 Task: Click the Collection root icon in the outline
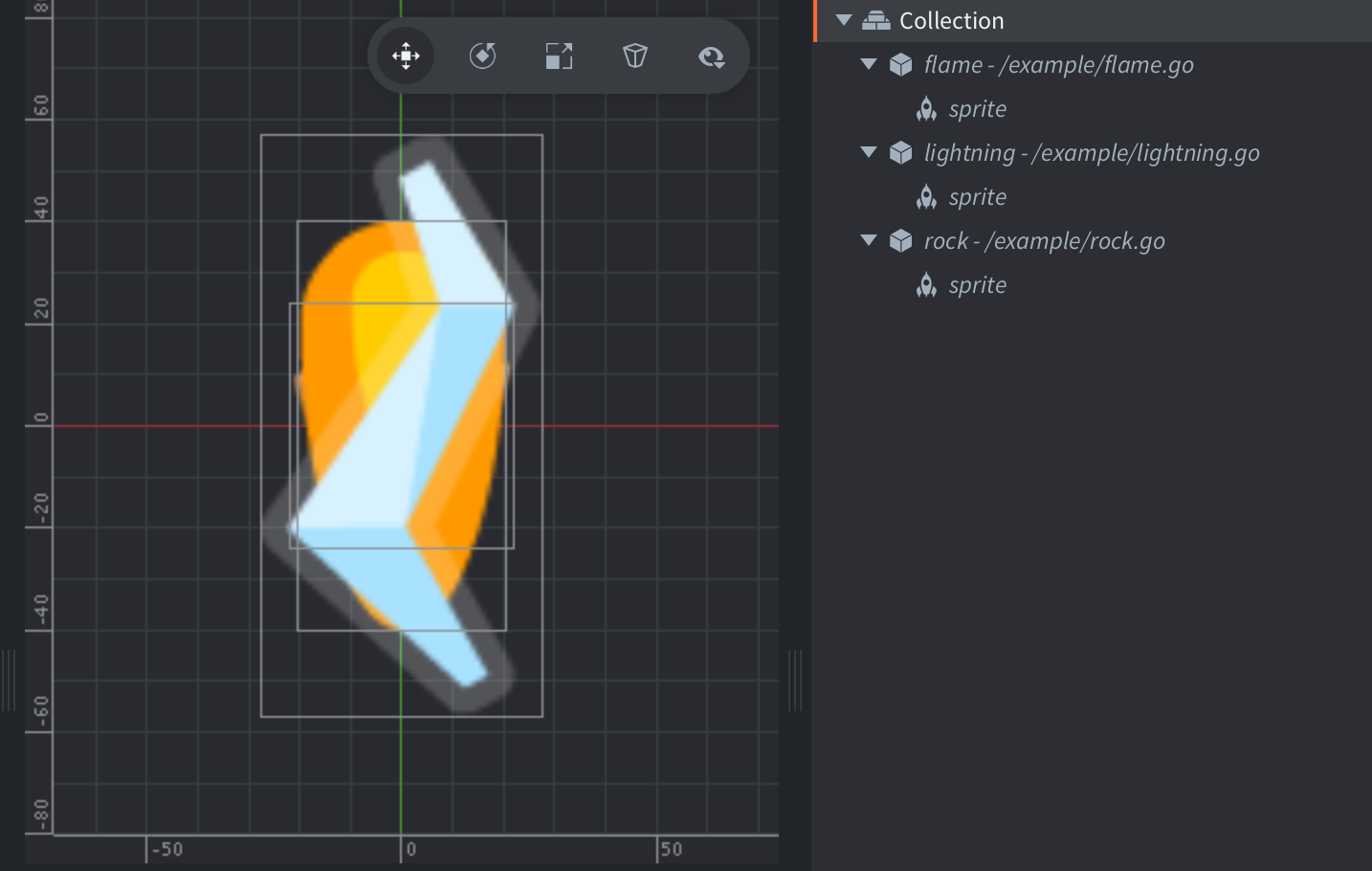875,20
